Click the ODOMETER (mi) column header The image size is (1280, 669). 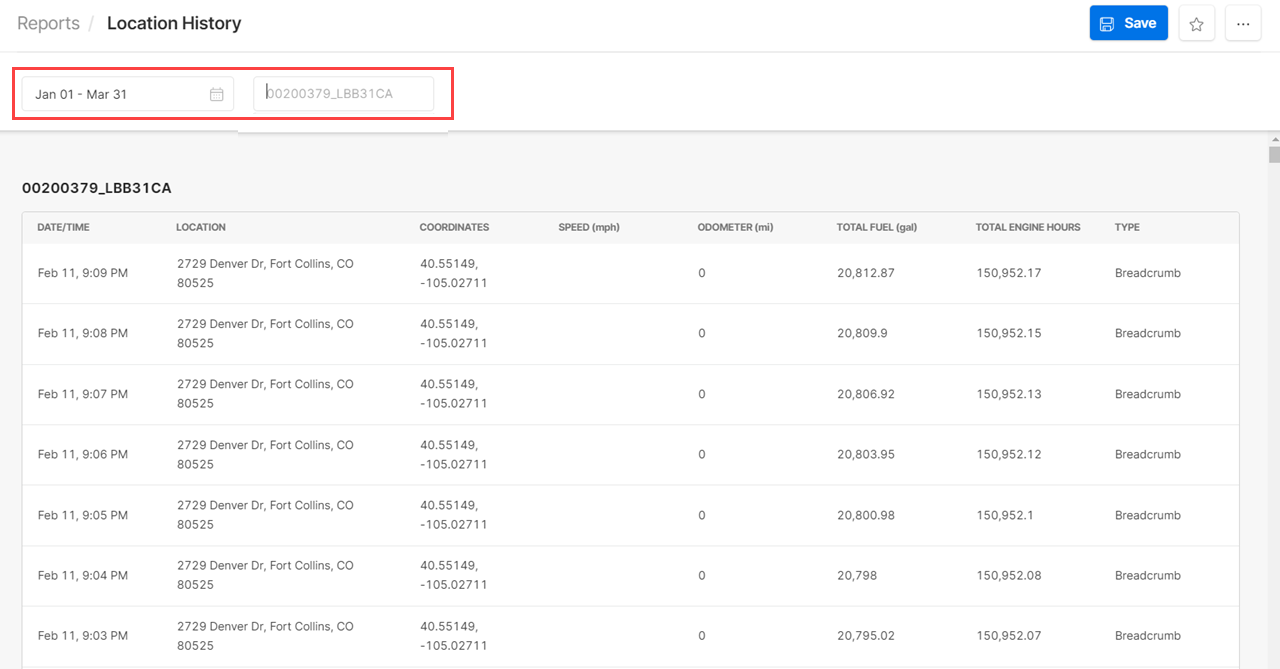[x=735, y=227]
